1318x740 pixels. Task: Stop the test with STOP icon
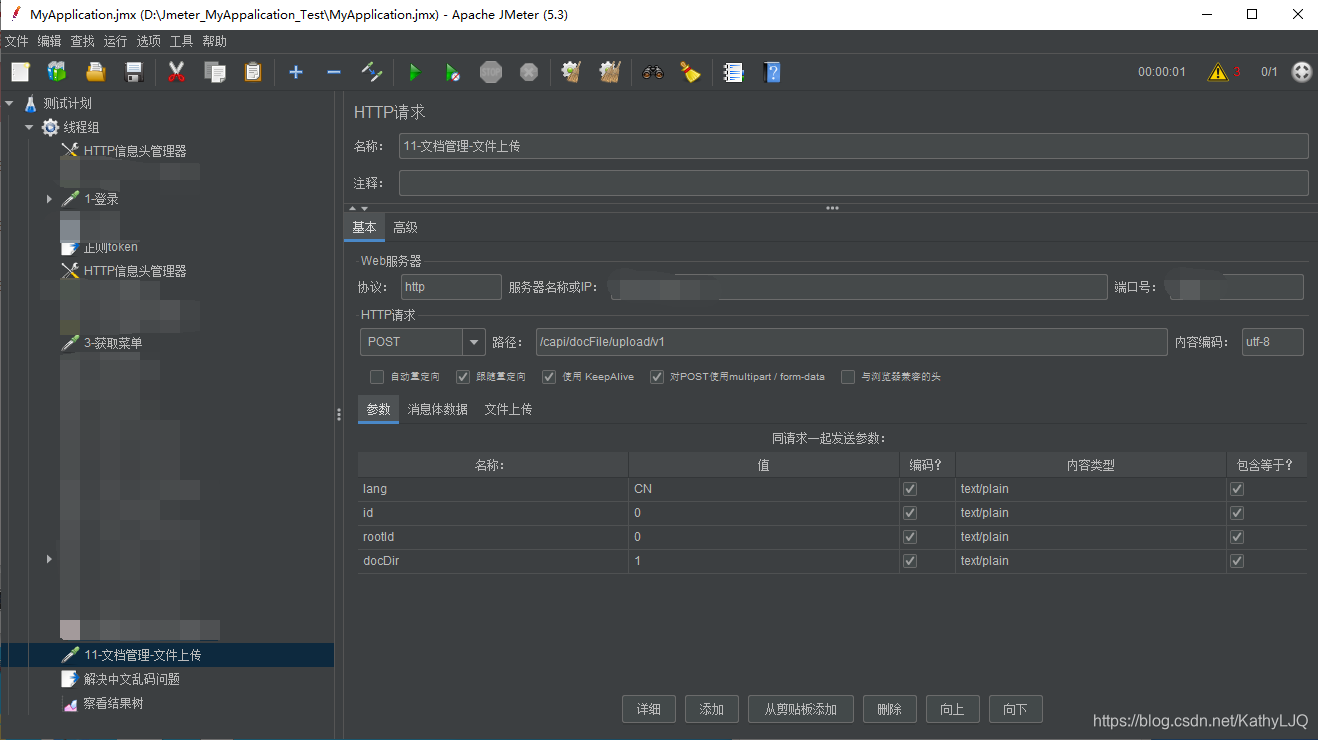(x=491, y=72)
